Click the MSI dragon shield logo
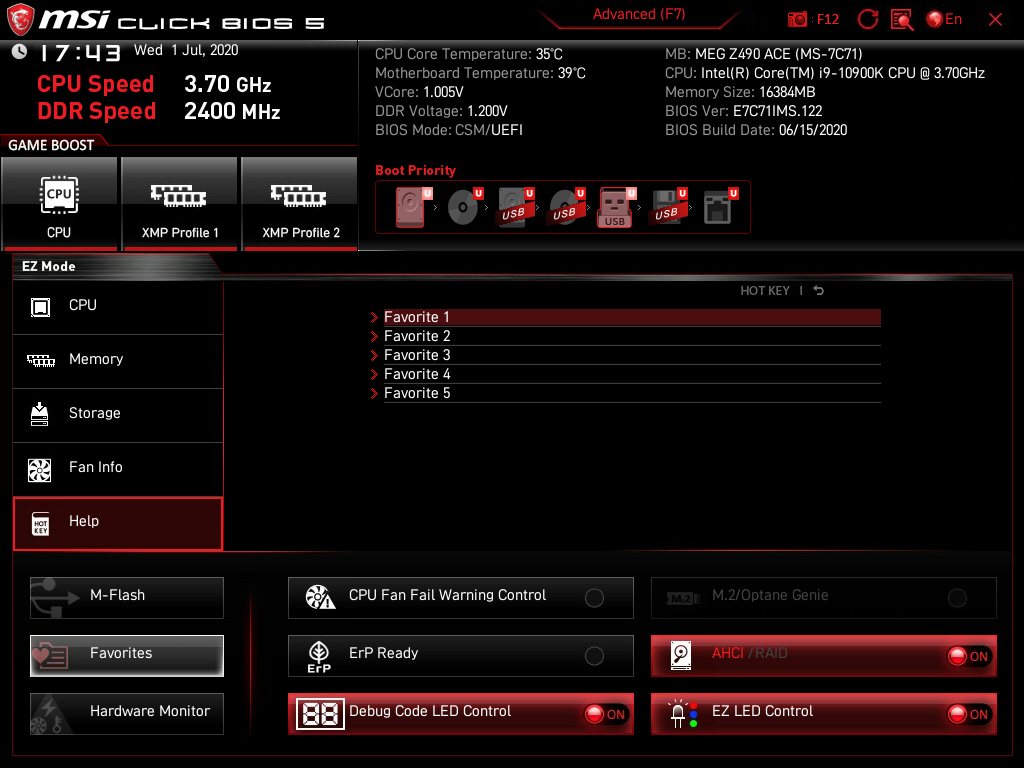Screen dimensions: 1024x768 point(20,19)
